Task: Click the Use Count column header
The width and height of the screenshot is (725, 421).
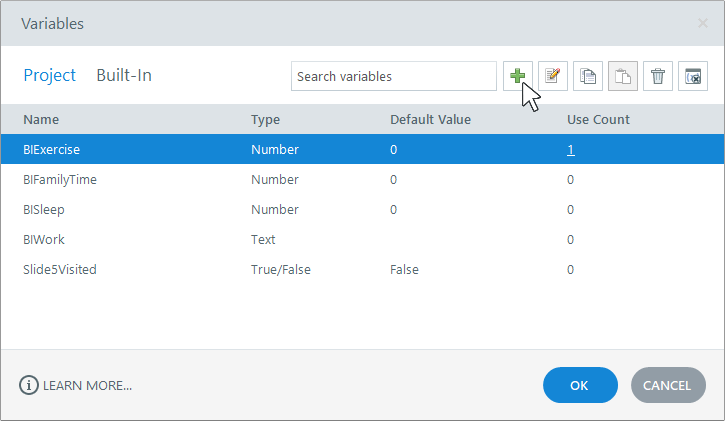Action: 598,120
